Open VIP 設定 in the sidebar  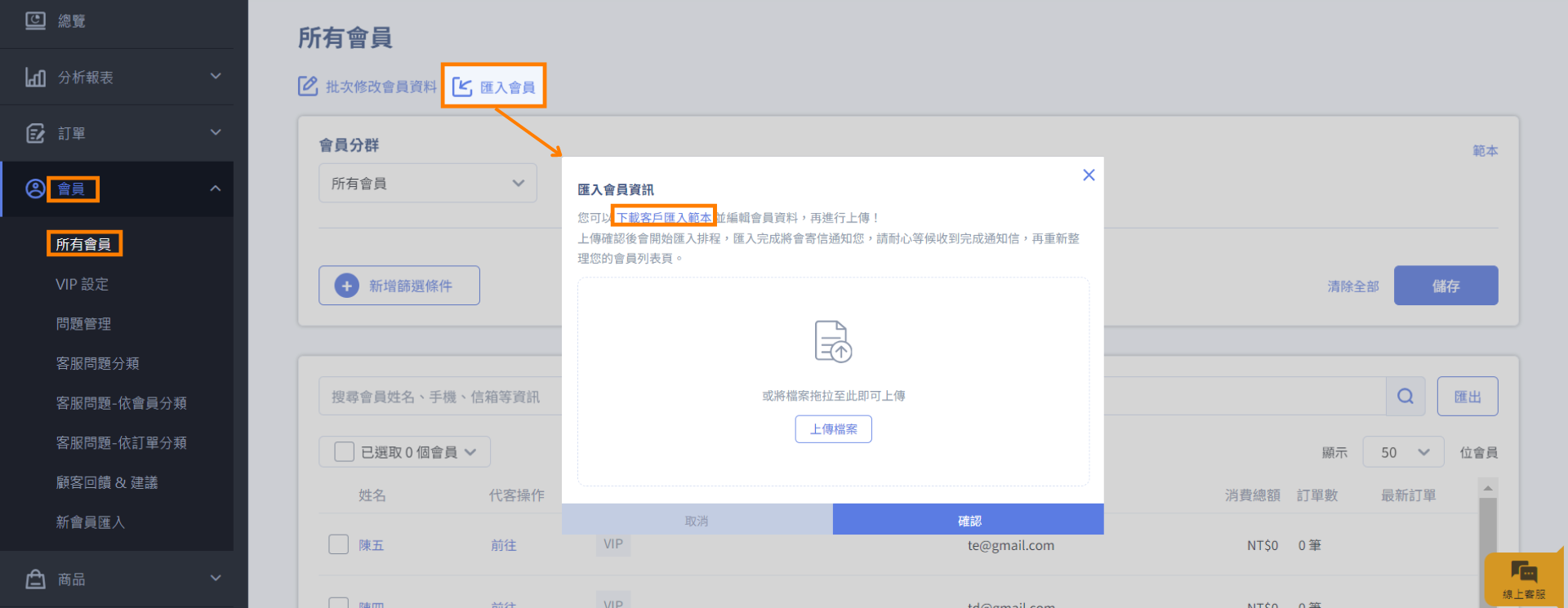click(x=82, y=284)
